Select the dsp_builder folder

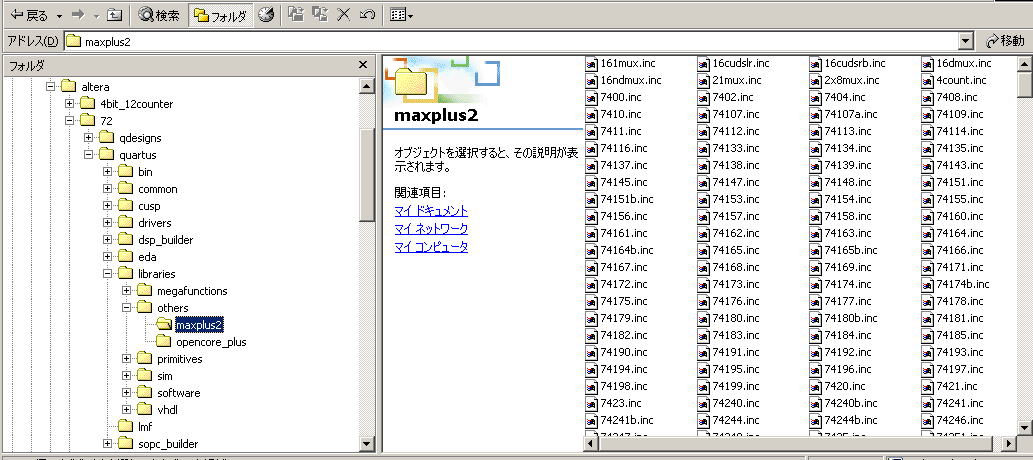click(165, 240)
